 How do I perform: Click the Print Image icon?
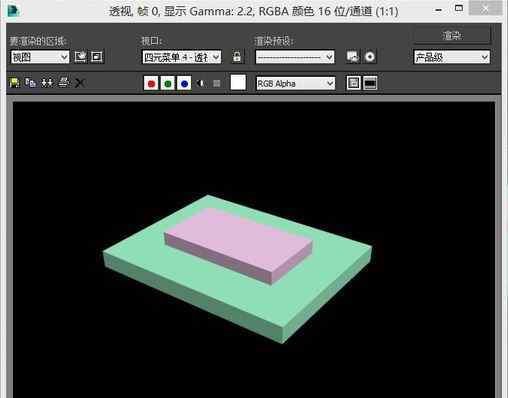(63, 83)
